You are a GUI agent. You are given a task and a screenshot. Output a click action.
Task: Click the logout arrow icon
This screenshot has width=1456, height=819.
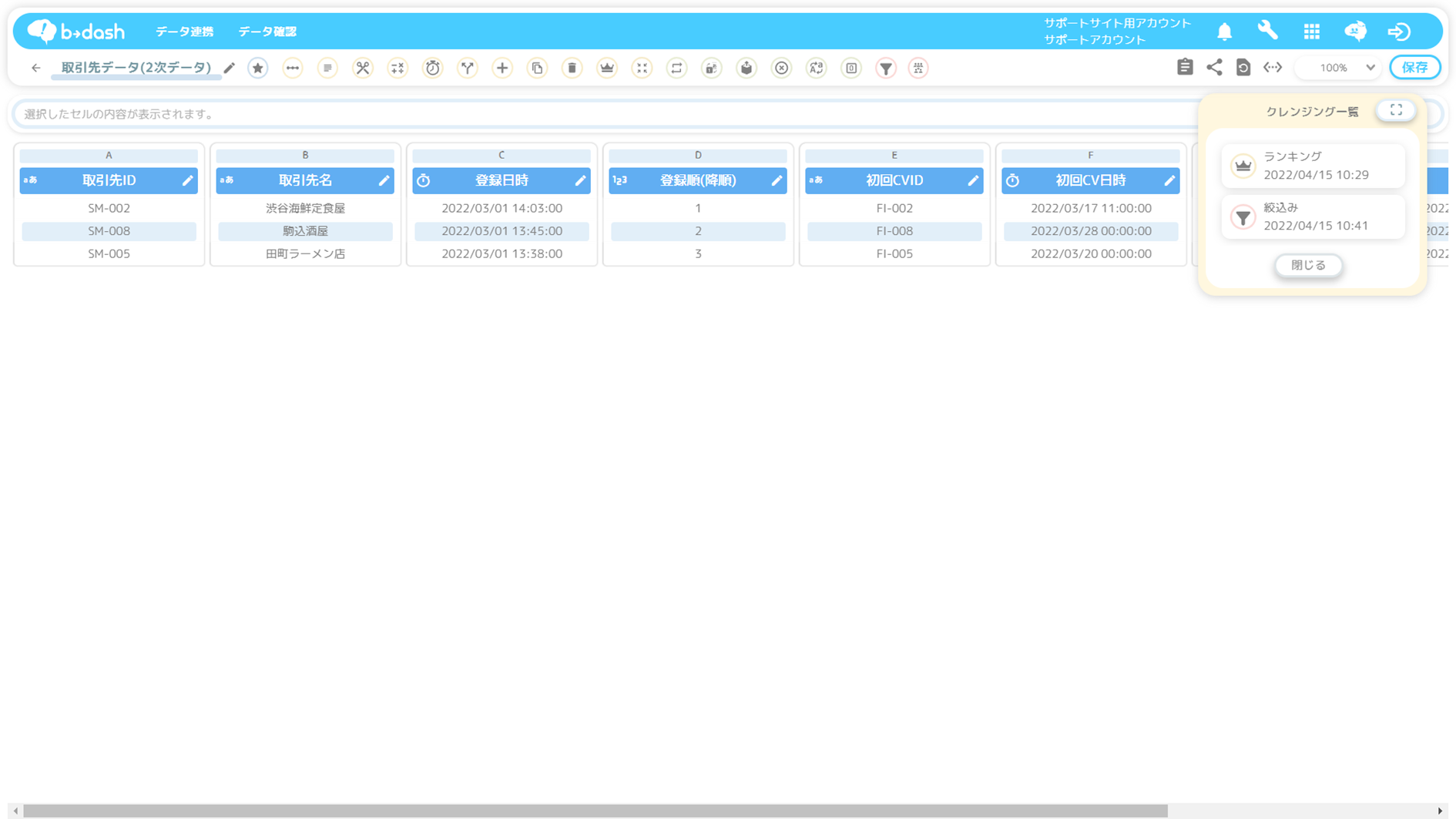click(1399, 32)
